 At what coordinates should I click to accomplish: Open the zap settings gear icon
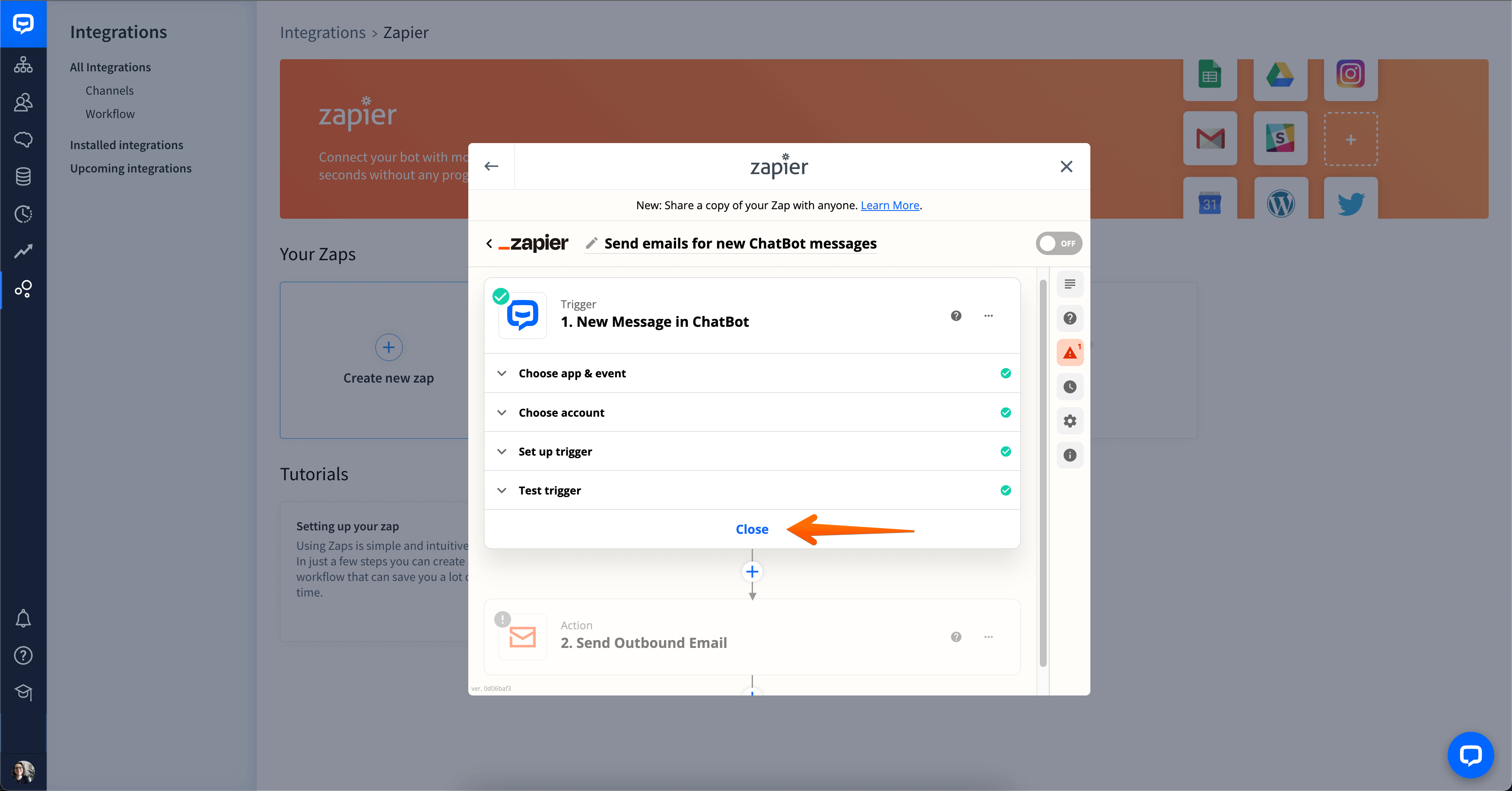point(1070,421)
